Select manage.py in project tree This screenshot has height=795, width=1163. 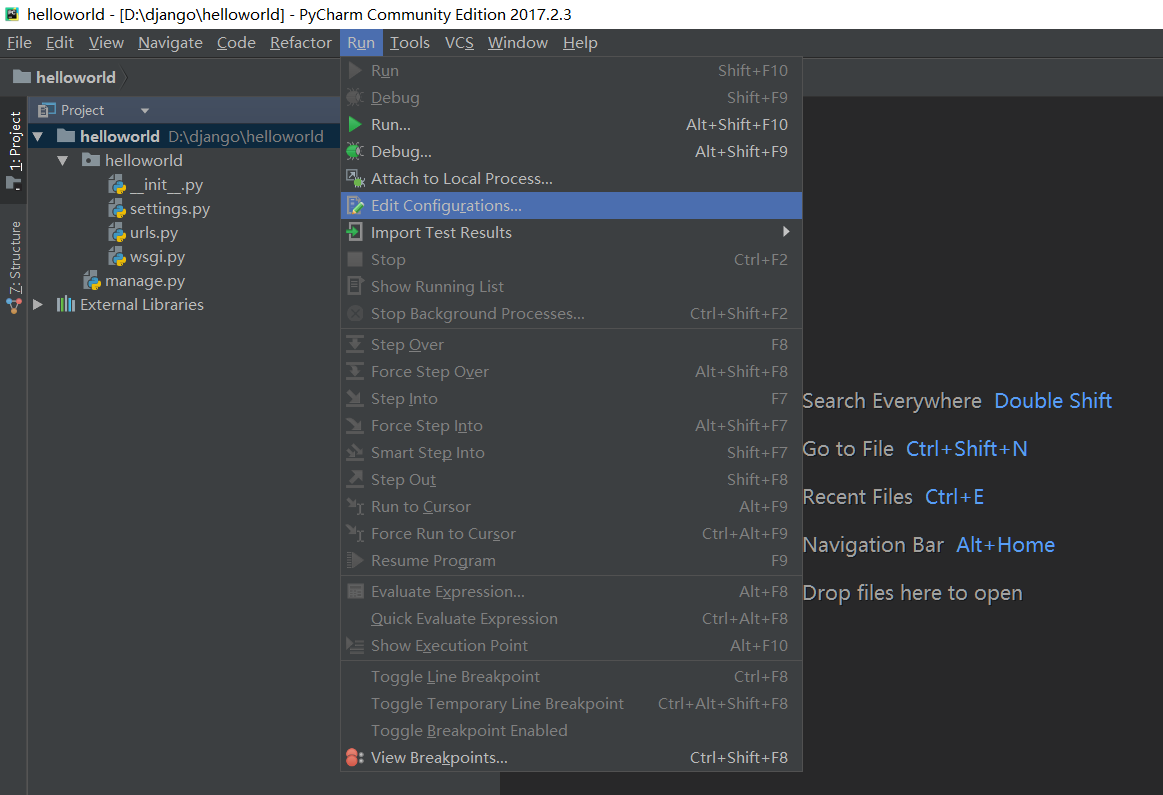tap(145, 281)
